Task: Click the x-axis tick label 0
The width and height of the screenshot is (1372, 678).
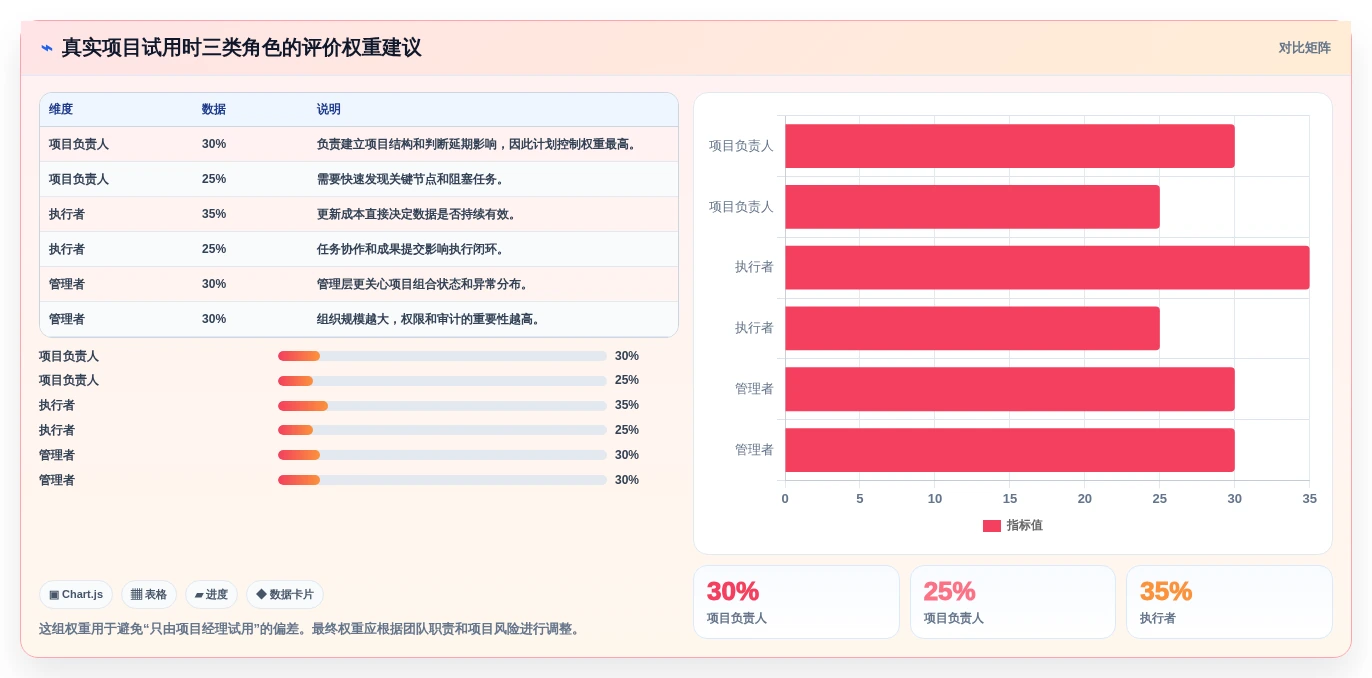Action: pyautogui.click(x=785, y=498)
